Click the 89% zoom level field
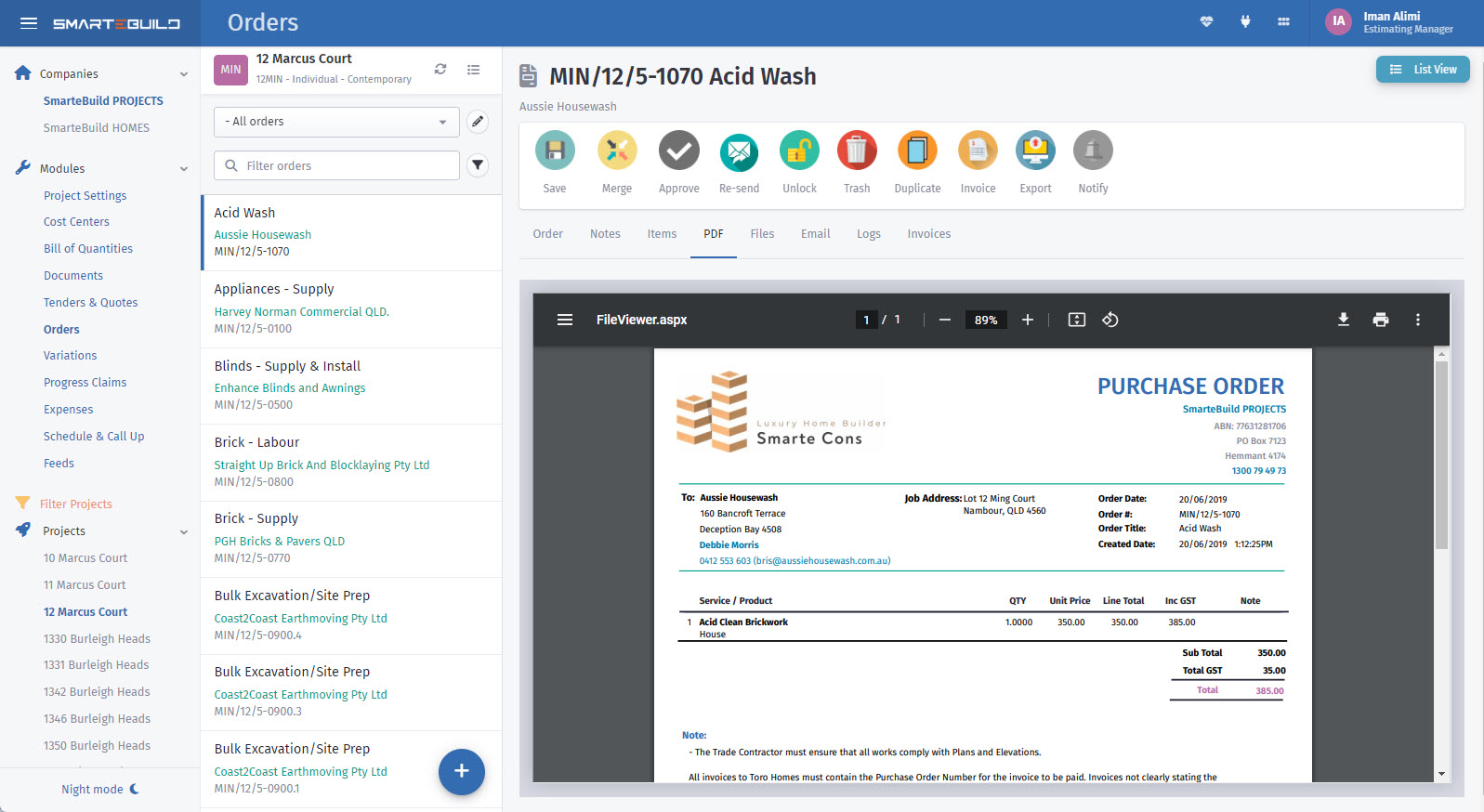Image resolution: width=1484 pixels, height=812 pixels. click(986, 320)
